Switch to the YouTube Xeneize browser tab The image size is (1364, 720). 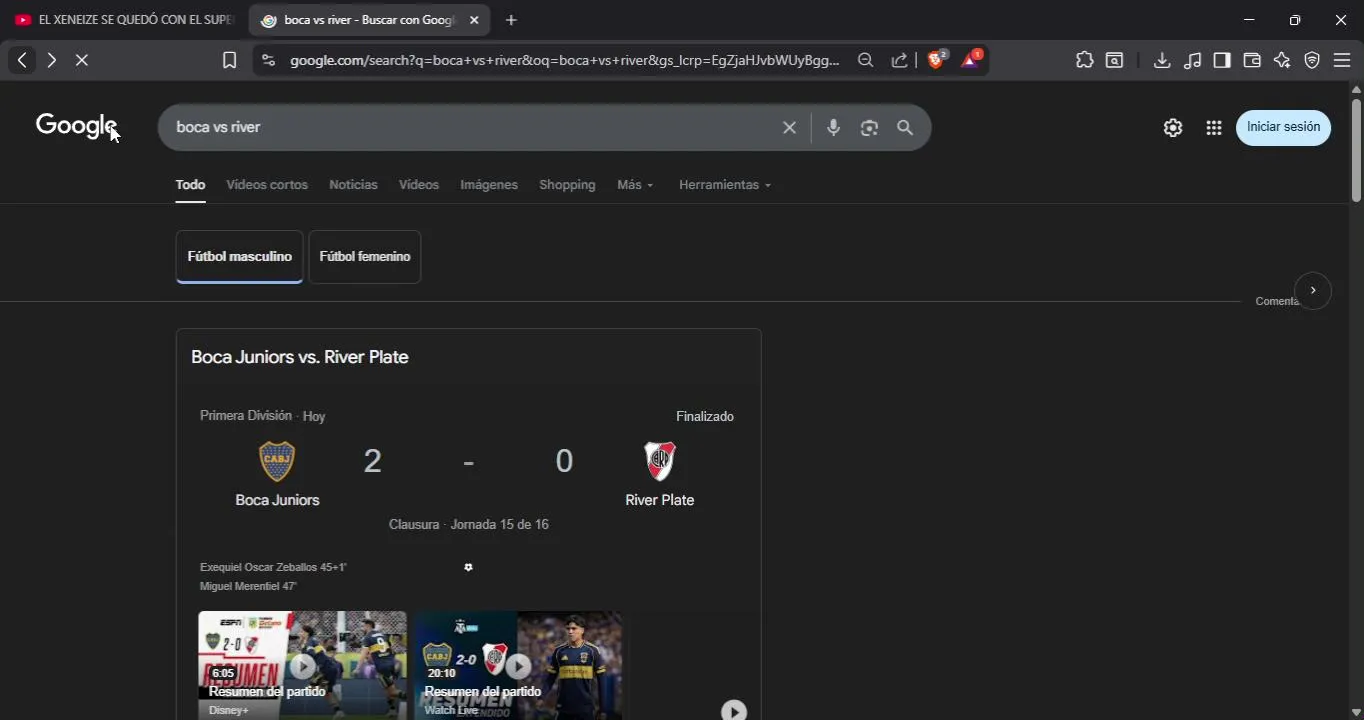(123, 20)
